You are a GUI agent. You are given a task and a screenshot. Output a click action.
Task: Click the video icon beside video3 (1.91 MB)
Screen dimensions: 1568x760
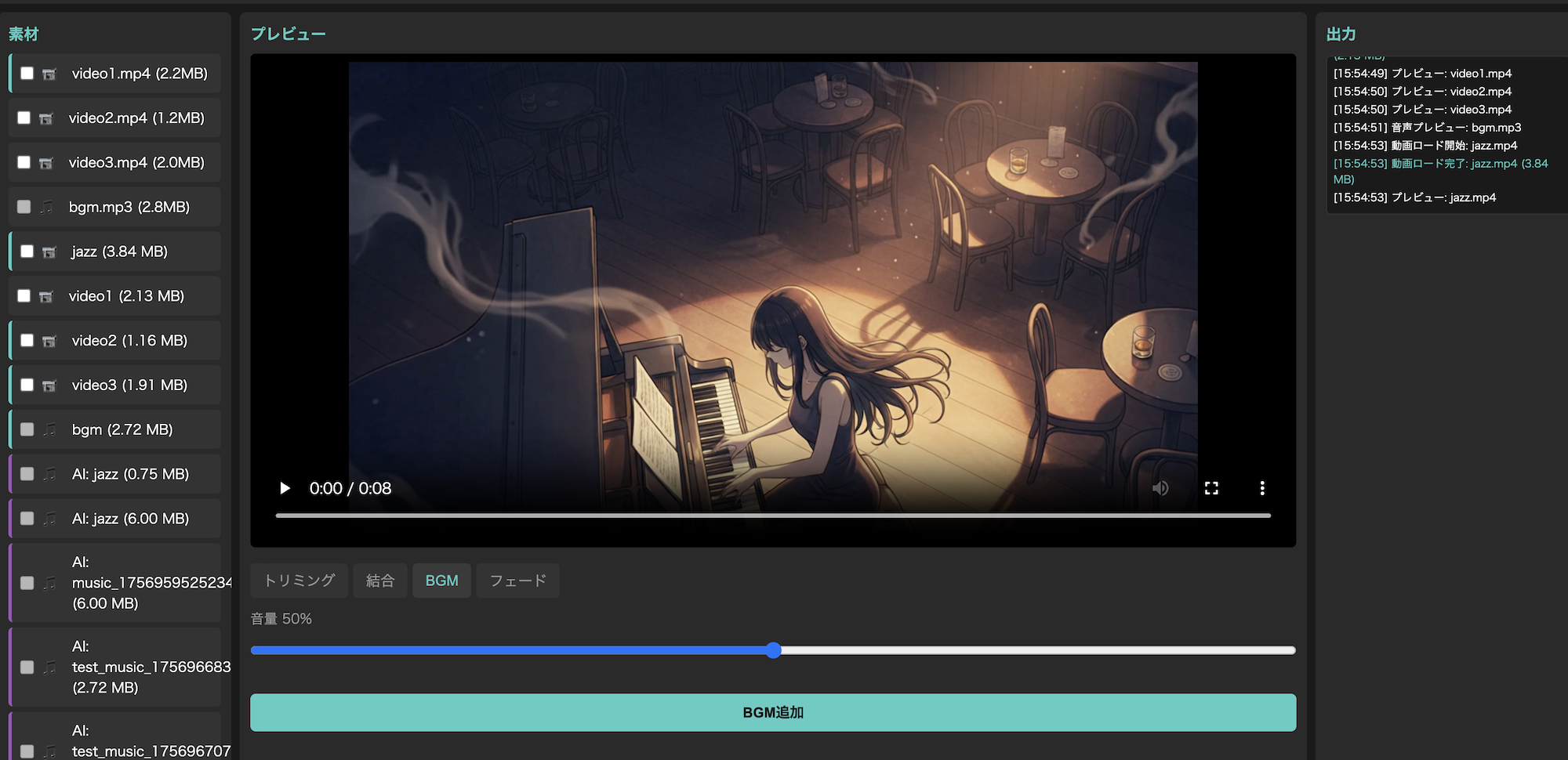click(x=49, y=386)
